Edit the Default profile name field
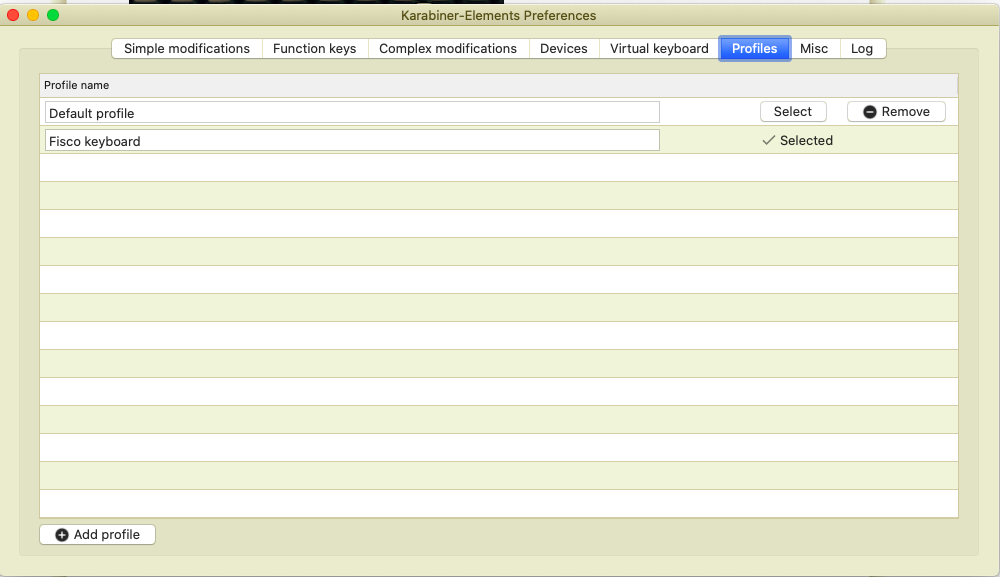 [352, 113]
